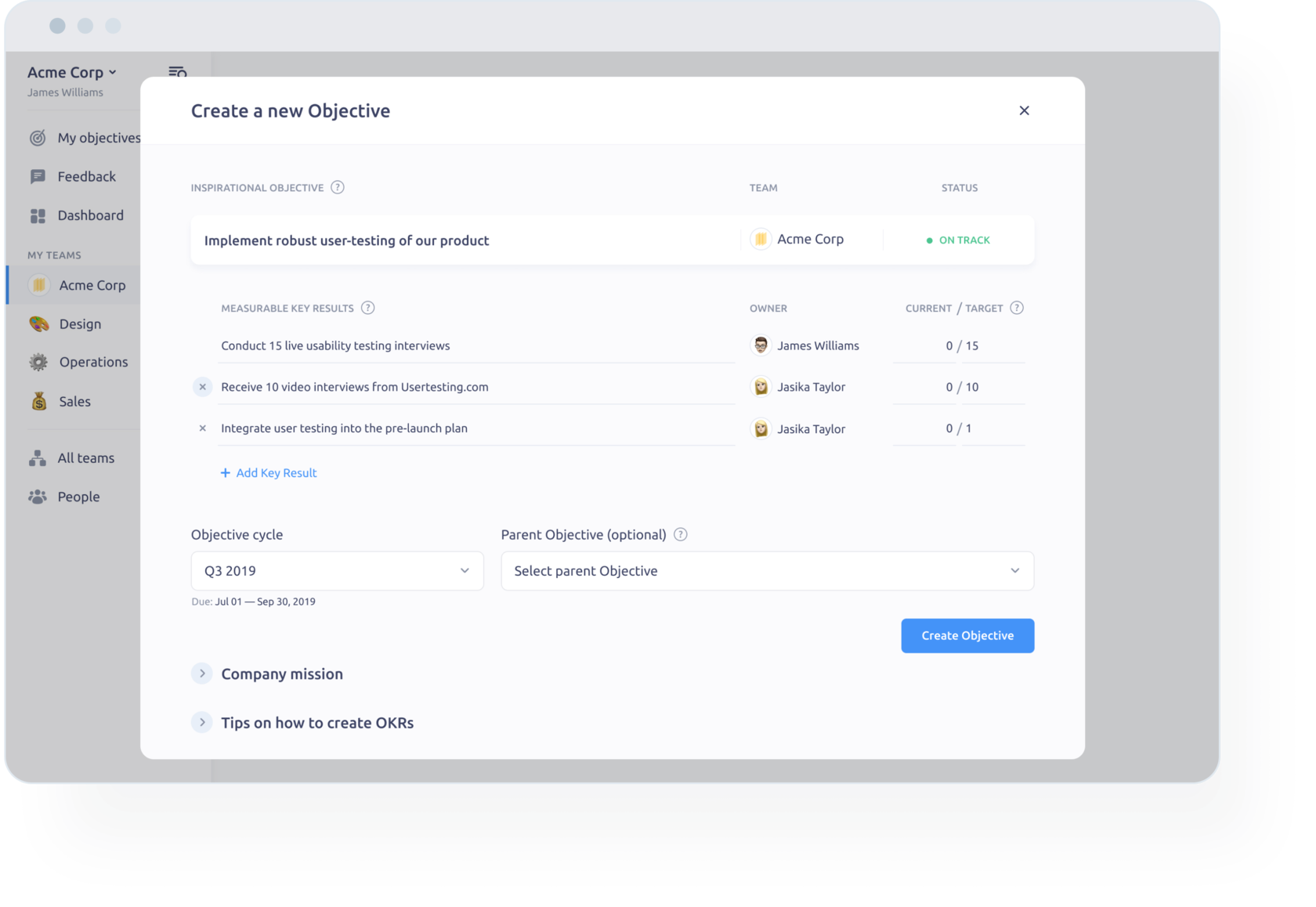Viewport: 1316px width, 907px height.
Task: Open the Objective cycle Q3 2019 dropdown
Action: click(x=338, y=571)
